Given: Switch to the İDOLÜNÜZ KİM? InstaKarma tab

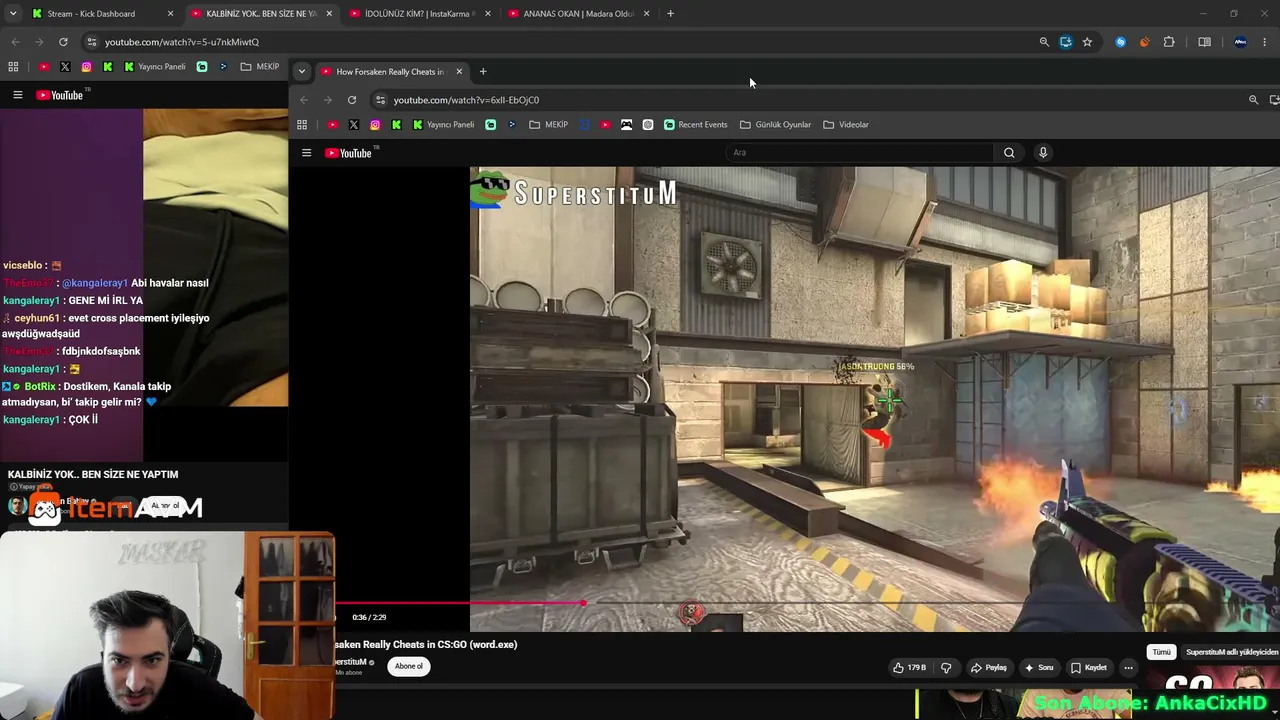Looking at the screenshot, I should coord(420,14).
